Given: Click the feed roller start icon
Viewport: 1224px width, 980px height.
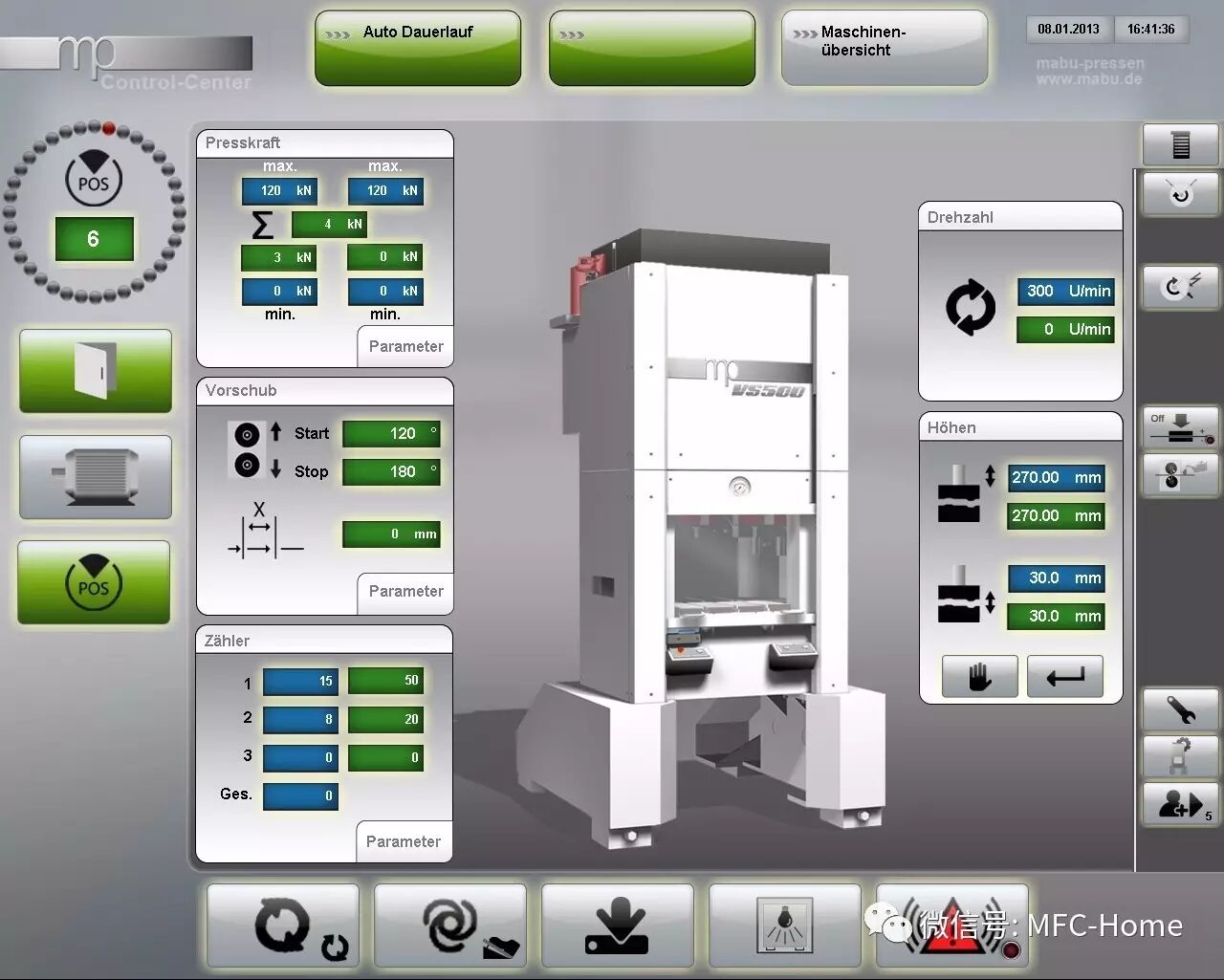Looking at the screenshot, I should [x=248, y=435].
